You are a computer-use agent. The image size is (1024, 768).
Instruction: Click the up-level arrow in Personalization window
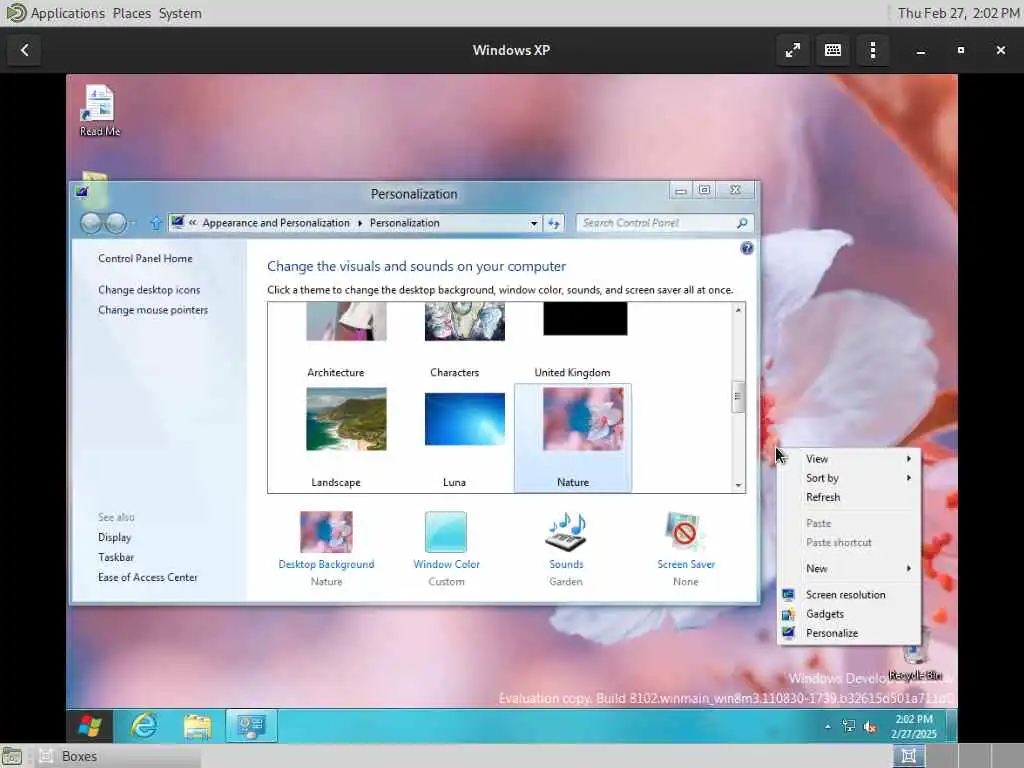(155, 223)
